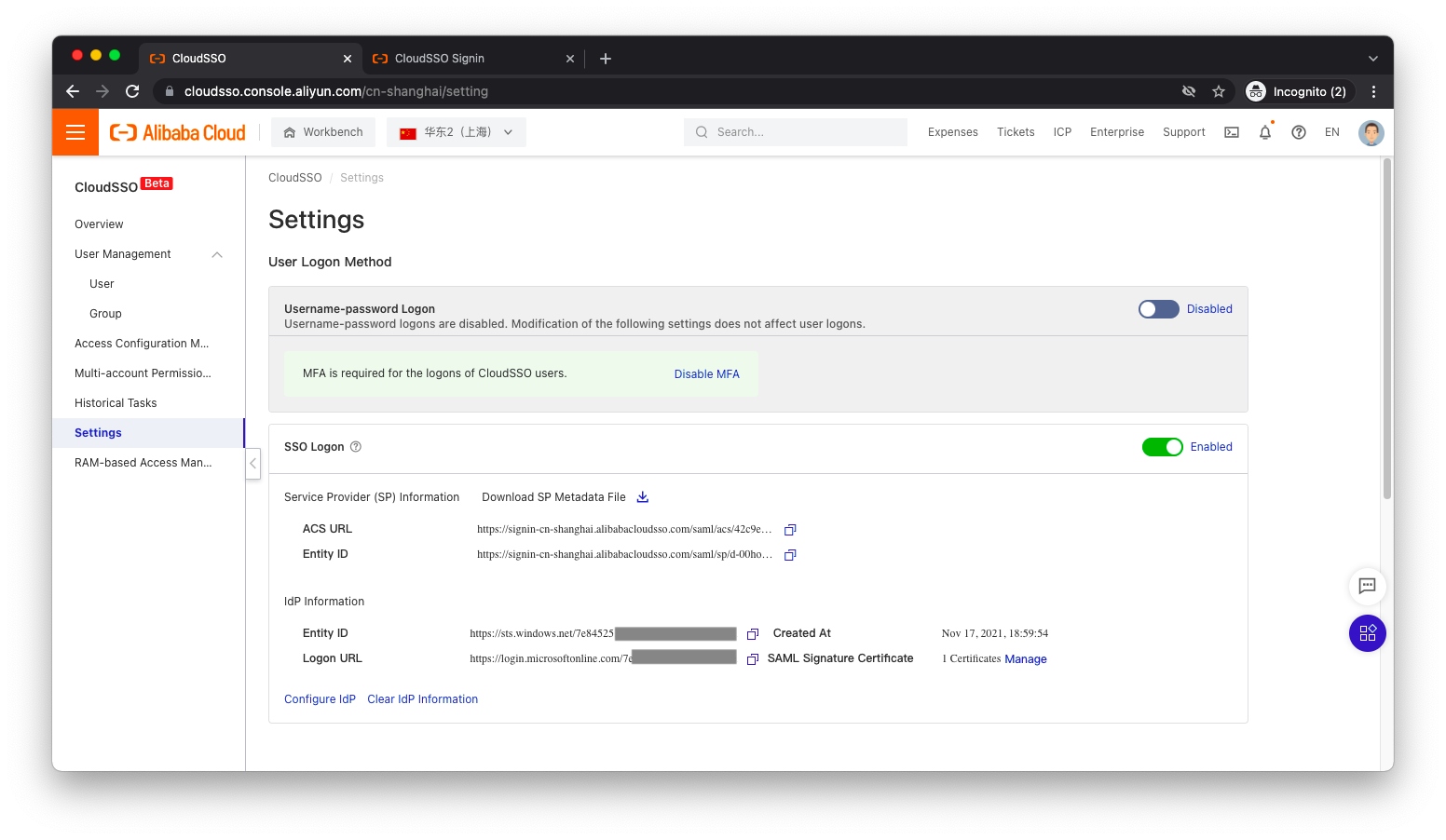Collapse the User Management section
Screen dimensions: 1446x840
click(x=217, y=254)
